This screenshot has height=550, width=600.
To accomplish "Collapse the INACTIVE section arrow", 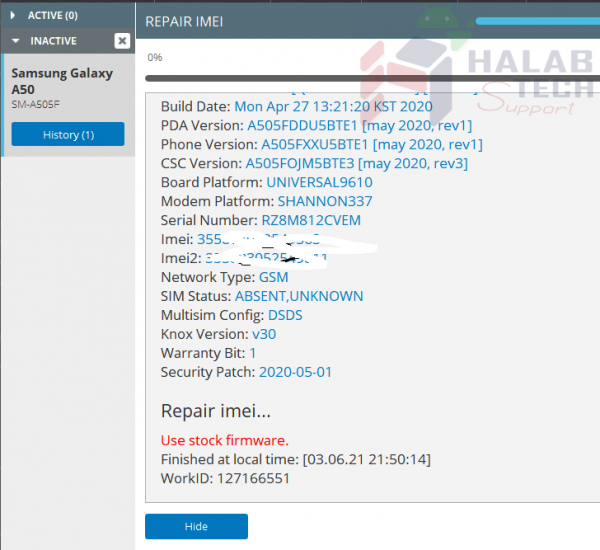I will pyautogui.click(x=15, y=41).
